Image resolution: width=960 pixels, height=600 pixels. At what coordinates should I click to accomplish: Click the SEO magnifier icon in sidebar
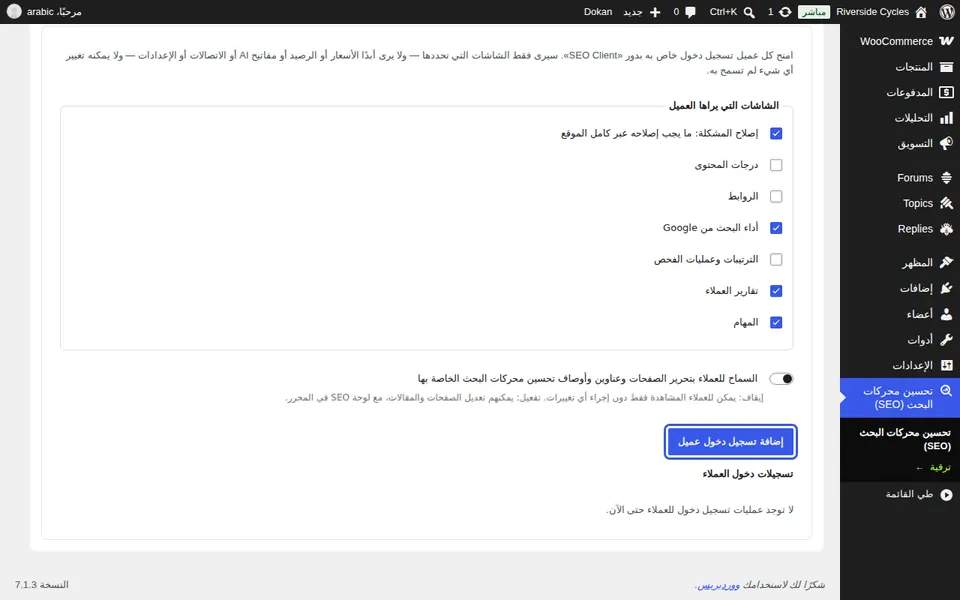pos(946,391)
